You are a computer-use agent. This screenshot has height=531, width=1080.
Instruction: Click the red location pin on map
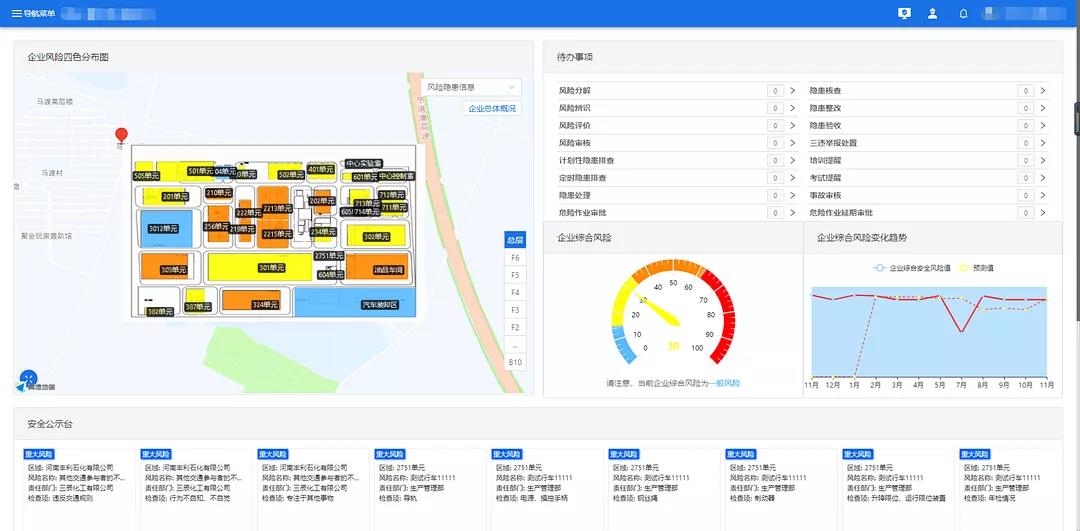click(x=122, y=135)
